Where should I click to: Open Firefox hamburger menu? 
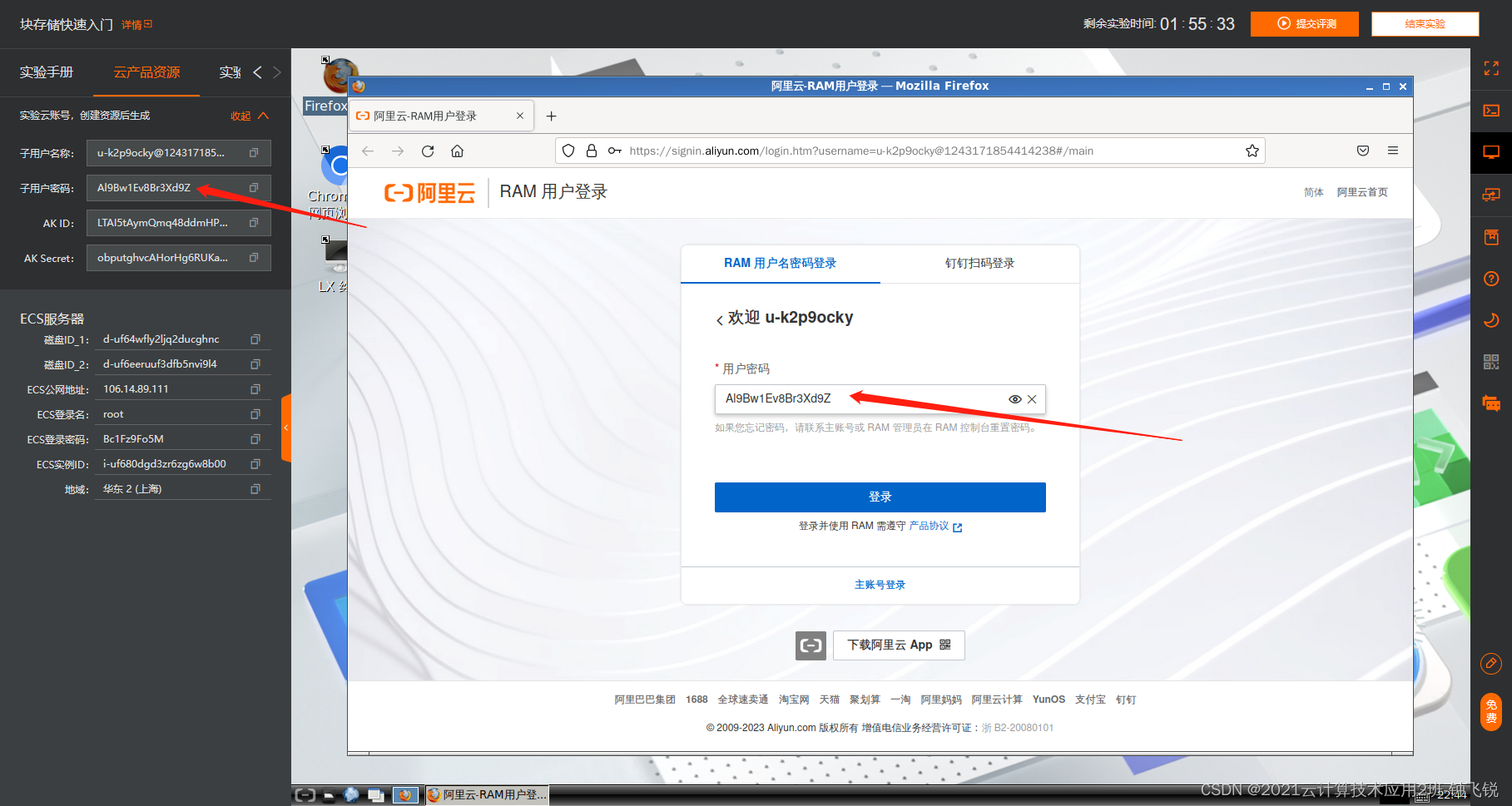tap(1393, 151)
